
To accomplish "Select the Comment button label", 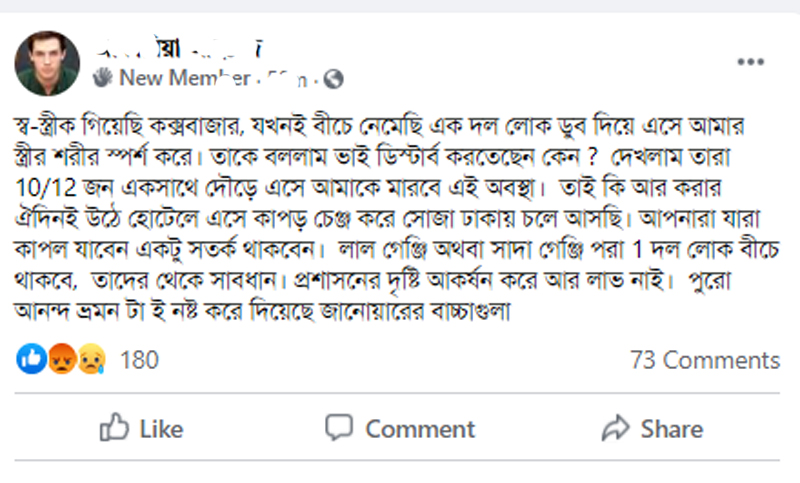I will click(x=420, y=429).
